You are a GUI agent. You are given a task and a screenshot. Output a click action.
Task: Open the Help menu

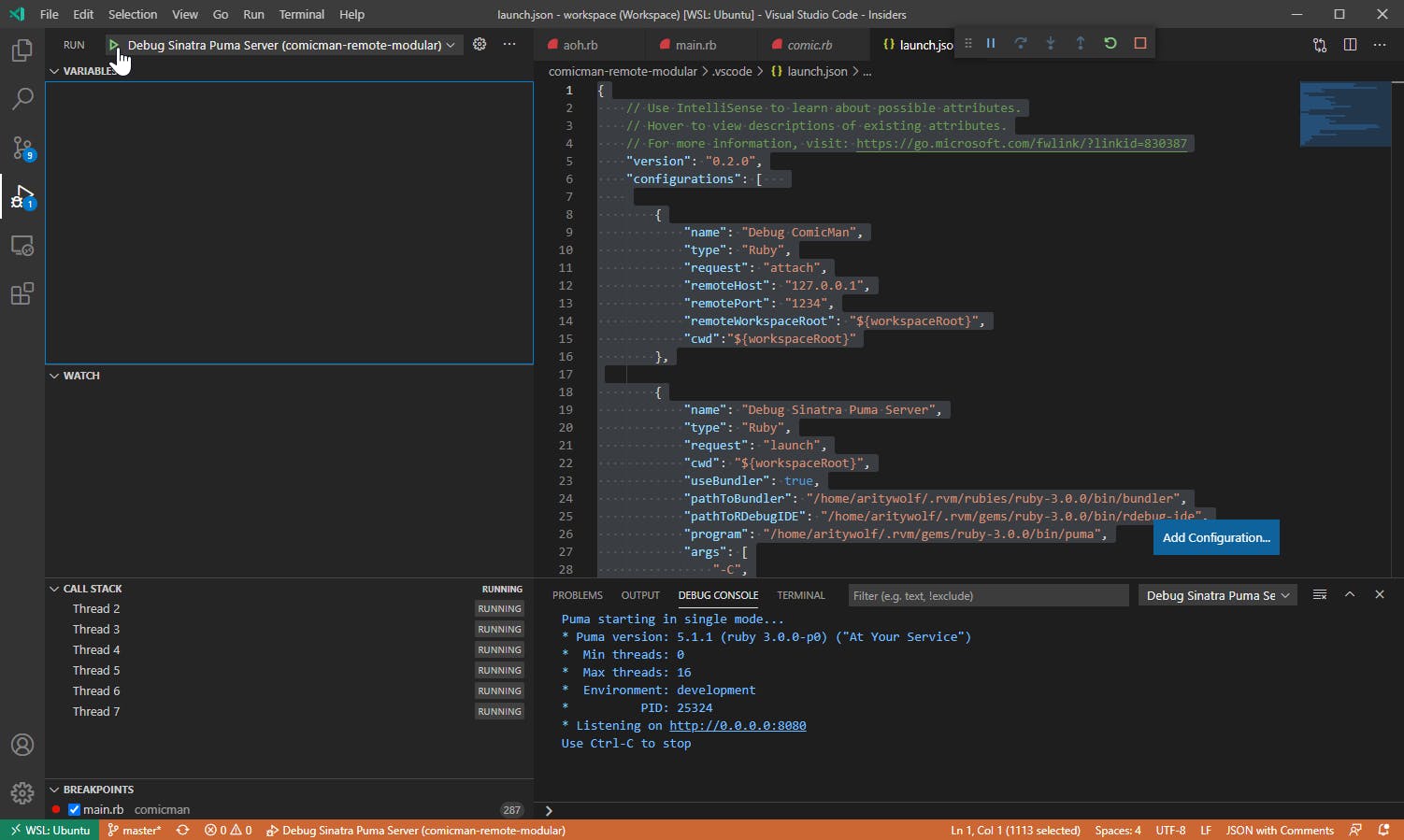point(351,14)
